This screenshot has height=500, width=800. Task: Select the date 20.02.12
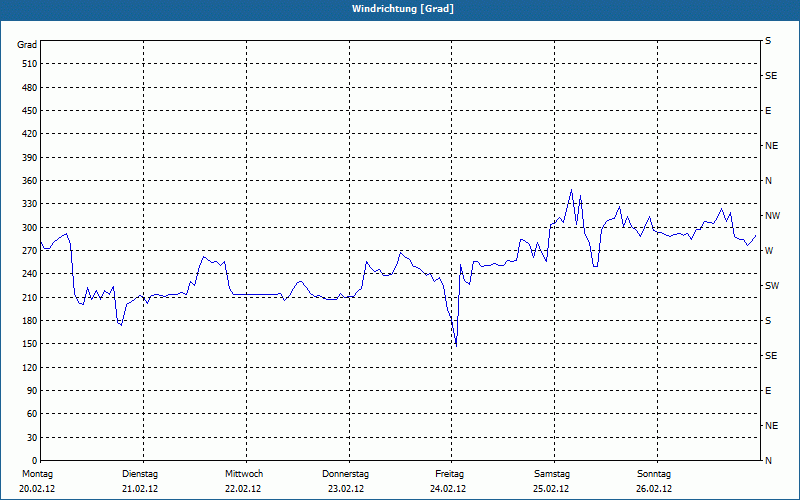click(37, 489)
